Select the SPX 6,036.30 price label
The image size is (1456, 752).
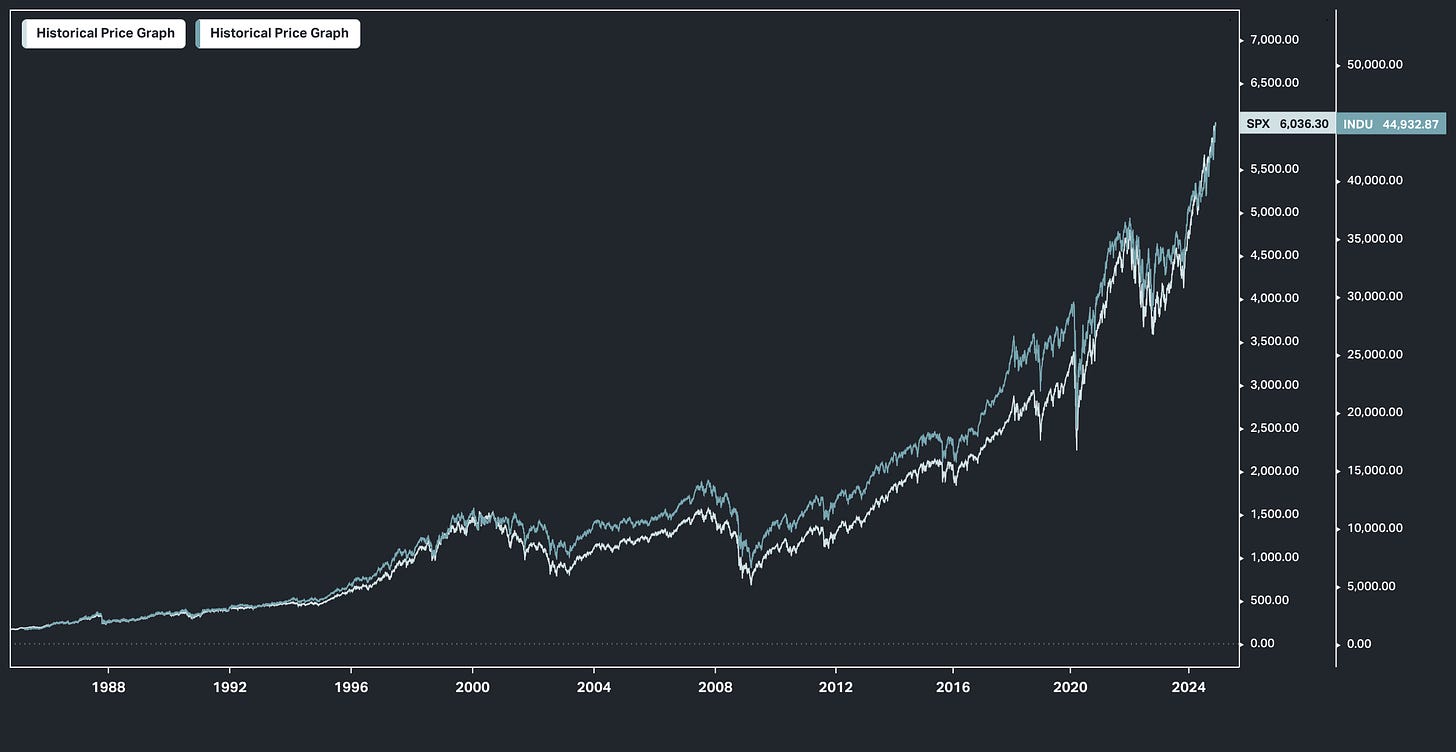(x=1287, y=124)
